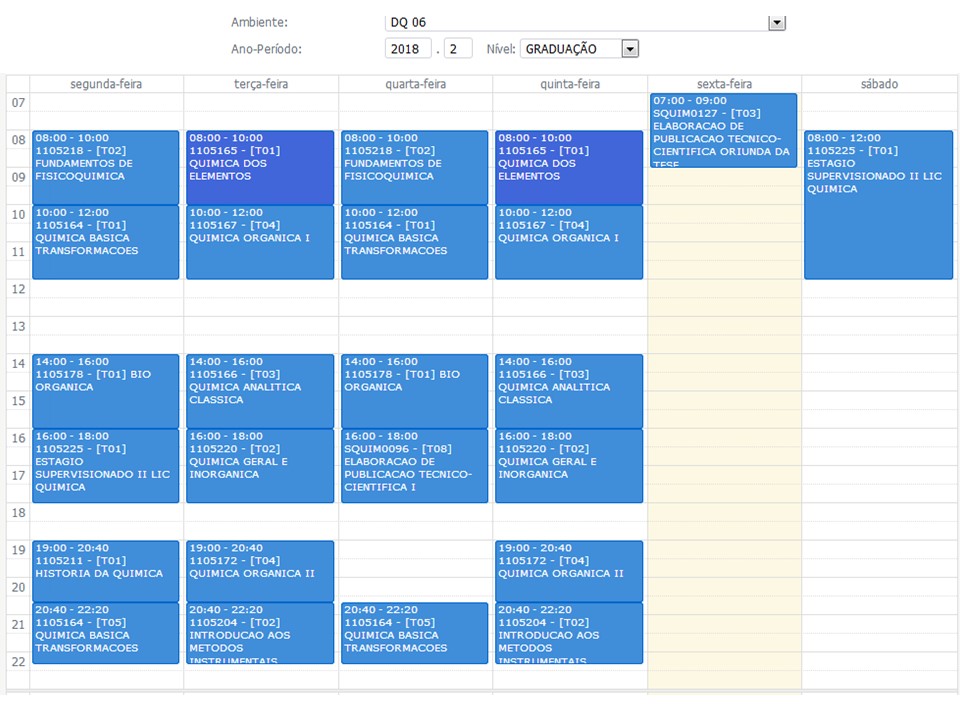Click the year field showing 2018
Screen dimensions: 960x720
click(x=407, y=49)
